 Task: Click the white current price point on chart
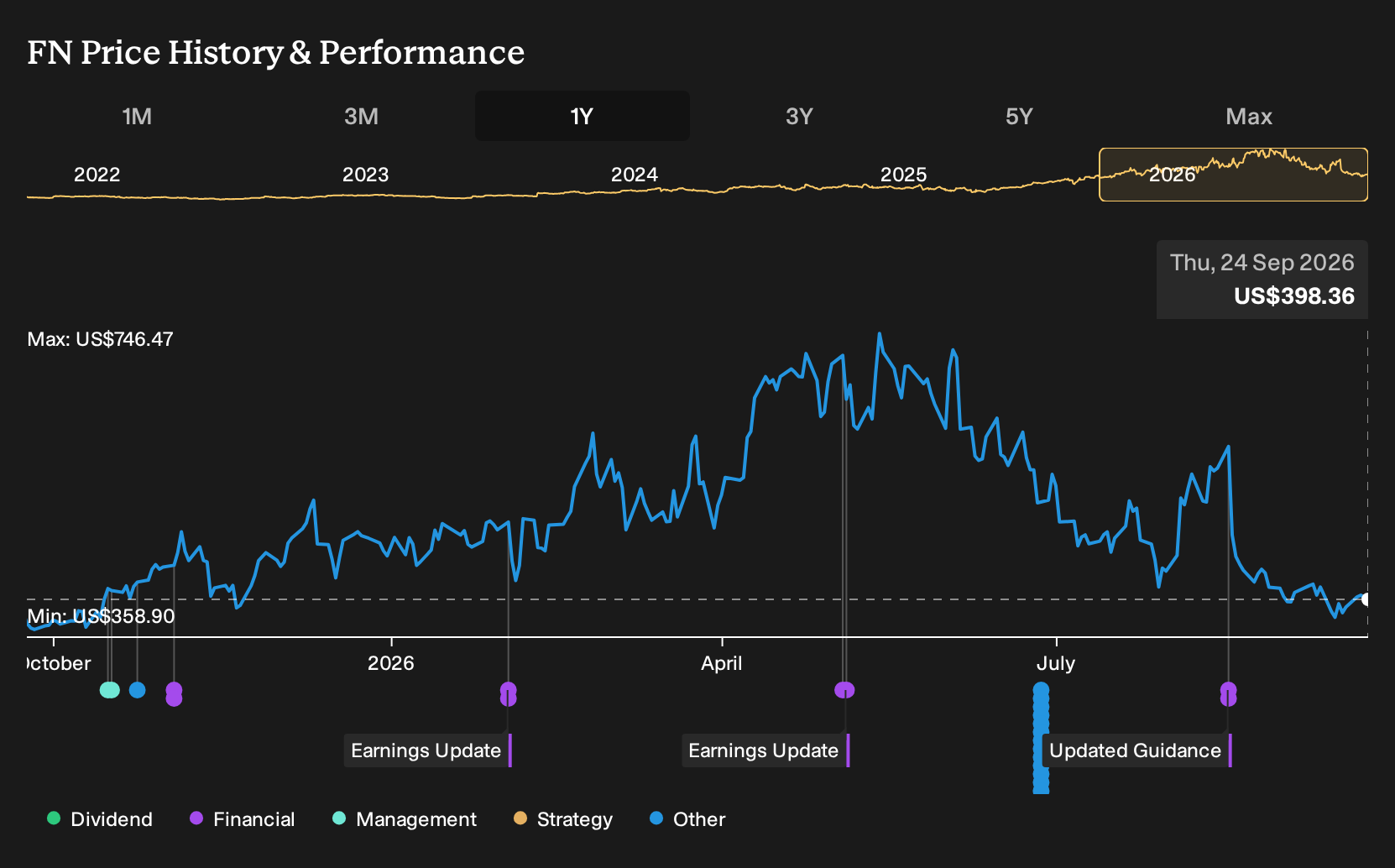[x=1366, y=599]
